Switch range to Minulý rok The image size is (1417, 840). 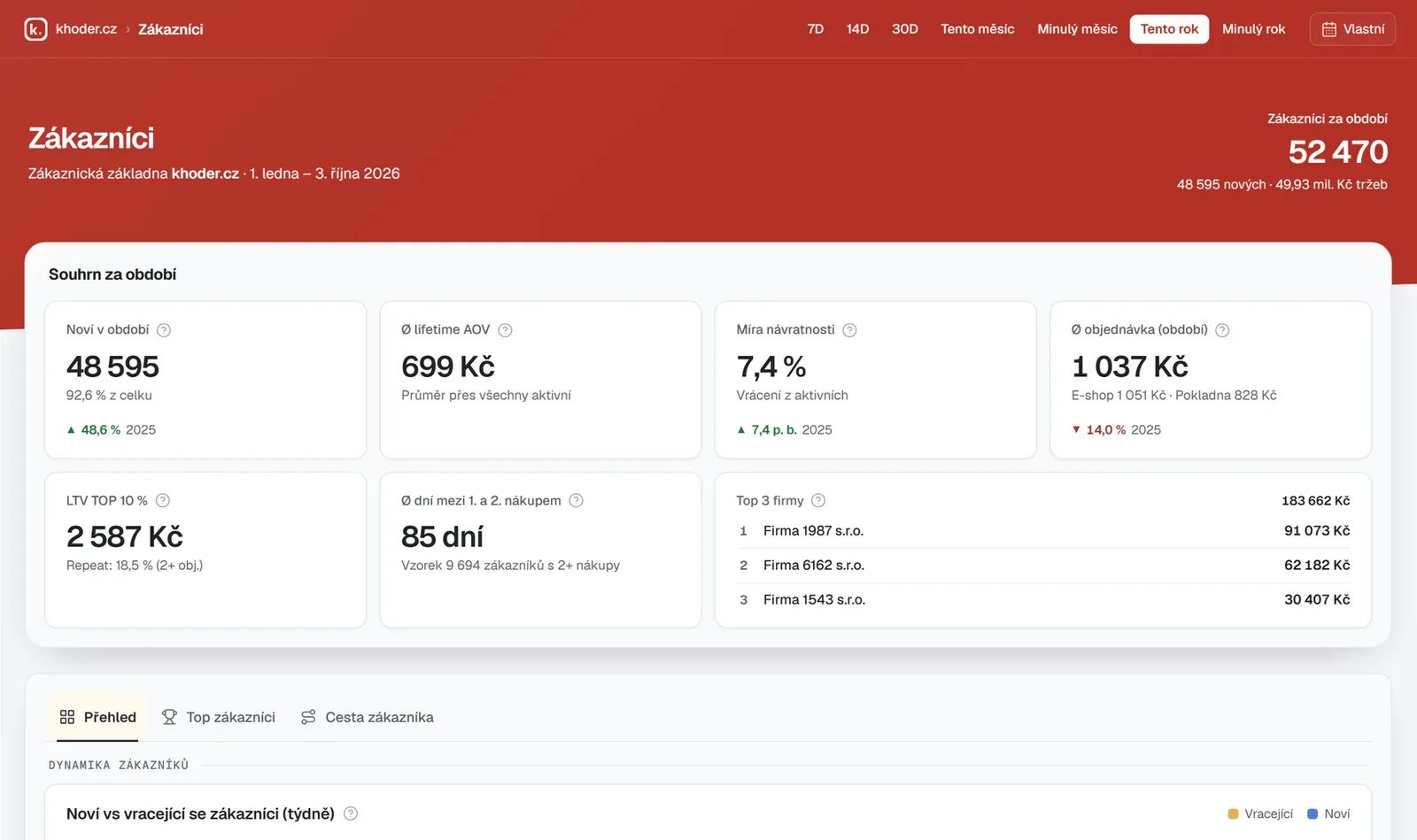(1254, 29)
